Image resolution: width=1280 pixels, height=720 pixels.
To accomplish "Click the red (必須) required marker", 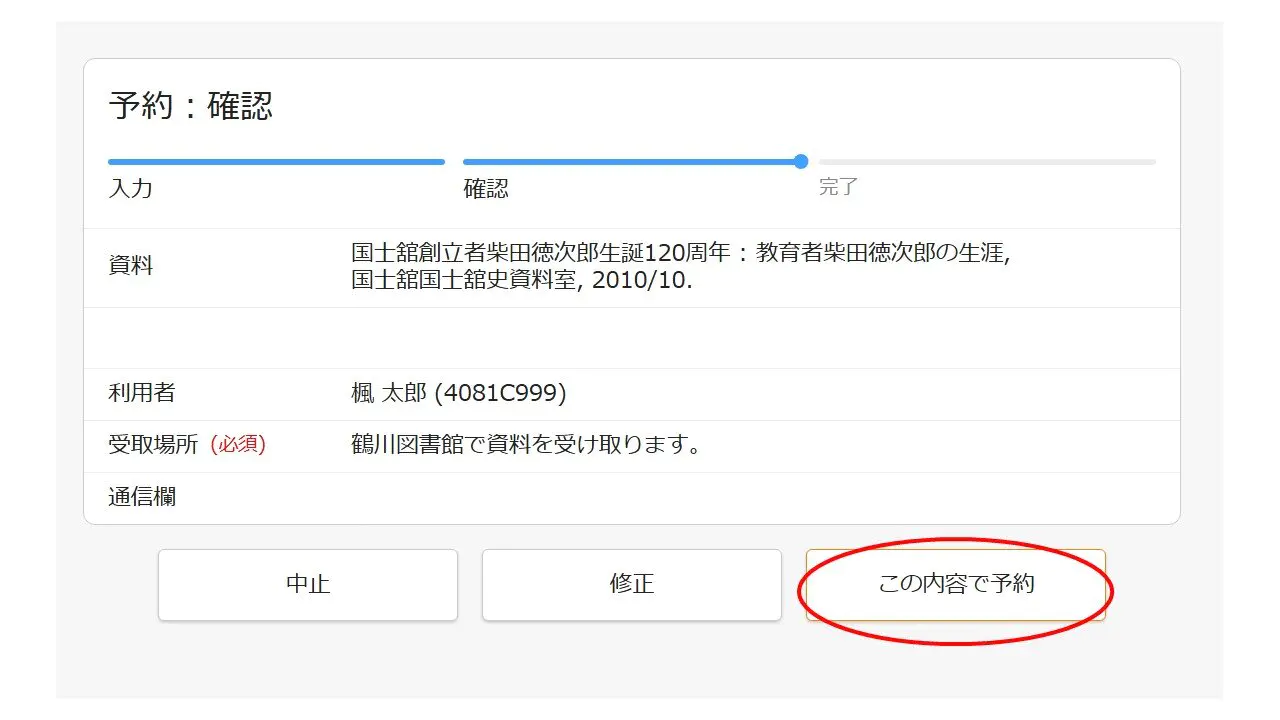I will pyautogui.click(x=238, y=445).
